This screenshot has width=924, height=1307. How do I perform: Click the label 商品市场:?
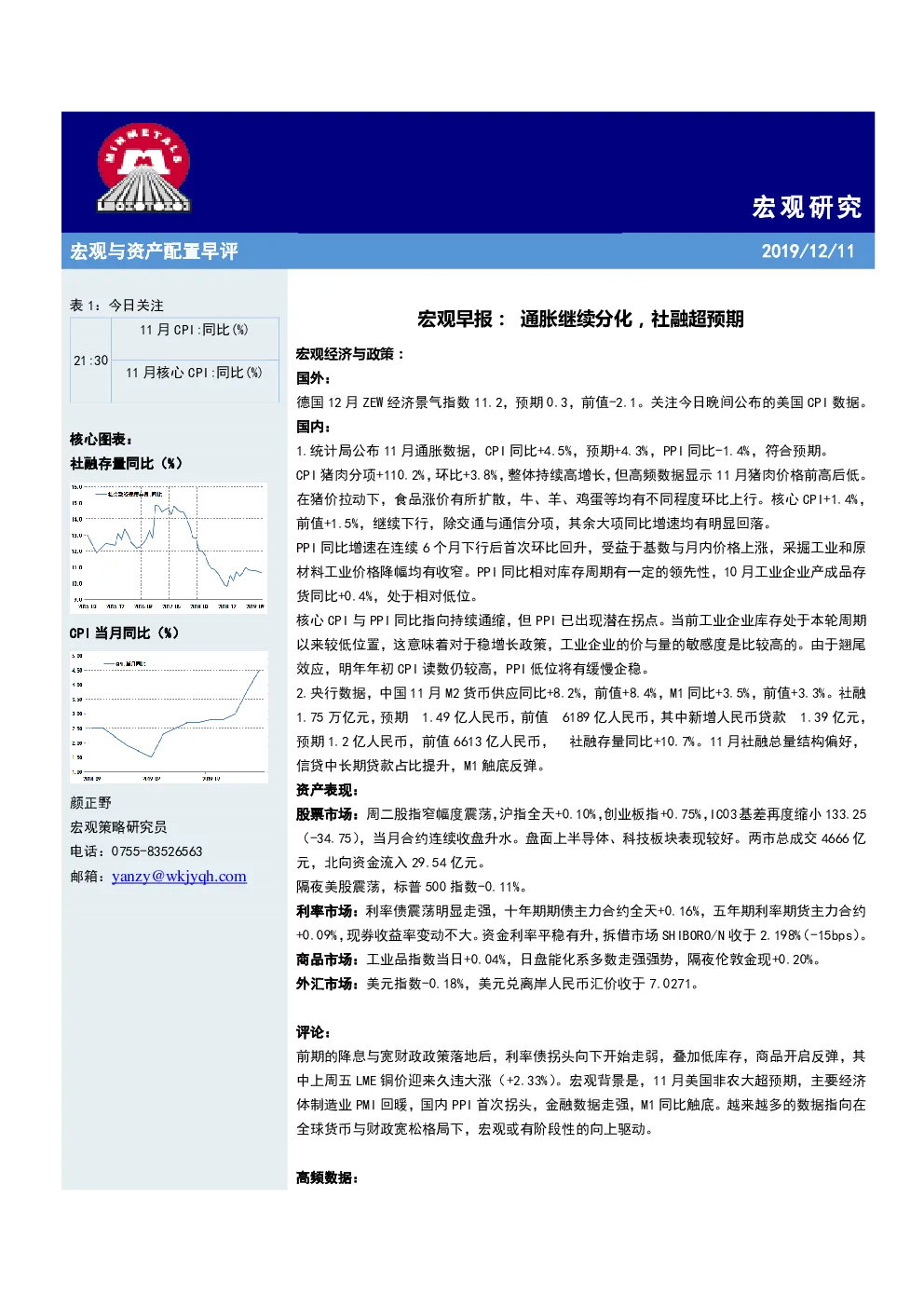327,960
